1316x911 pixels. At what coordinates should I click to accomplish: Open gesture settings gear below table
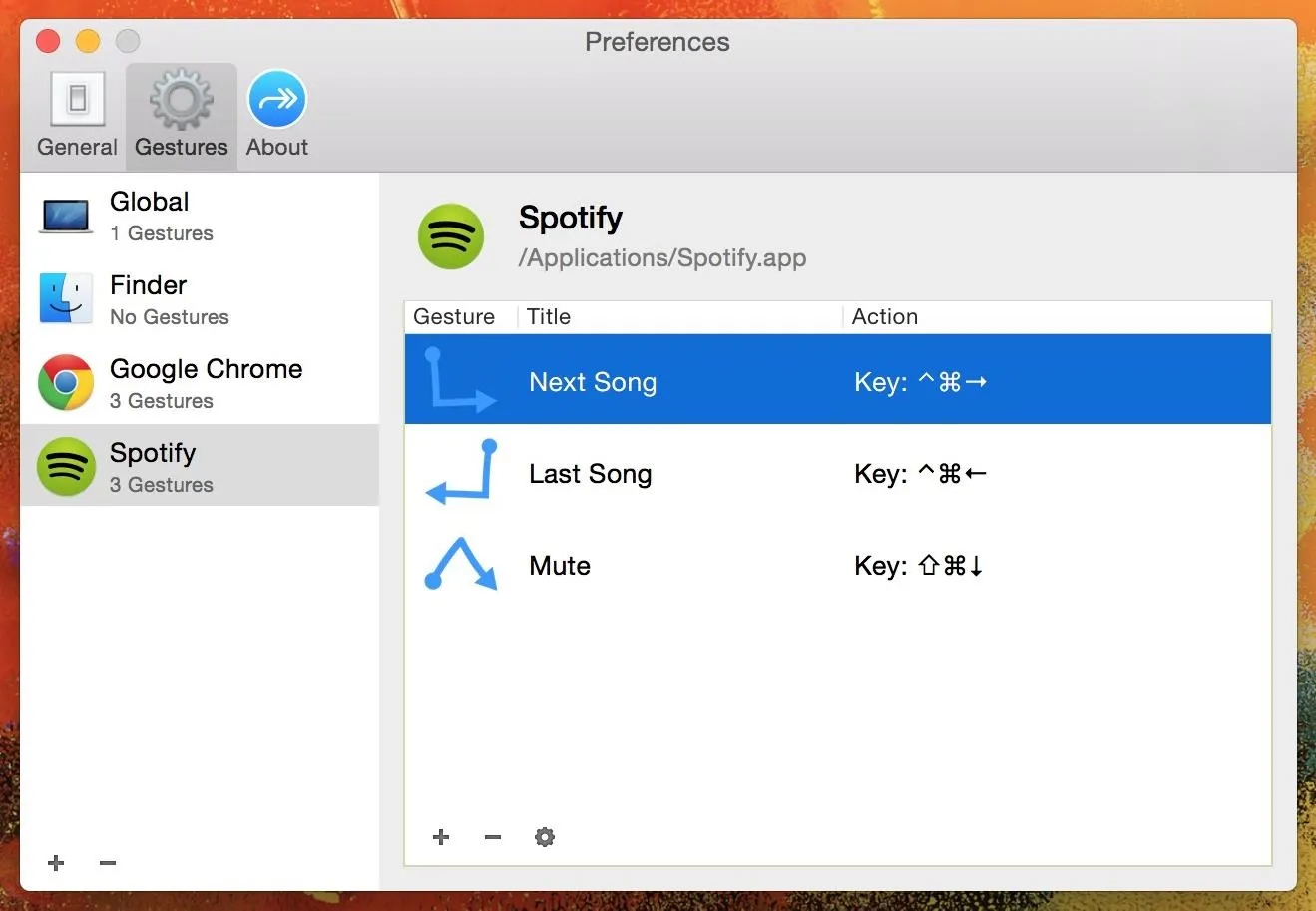click(x=545, y=837)
